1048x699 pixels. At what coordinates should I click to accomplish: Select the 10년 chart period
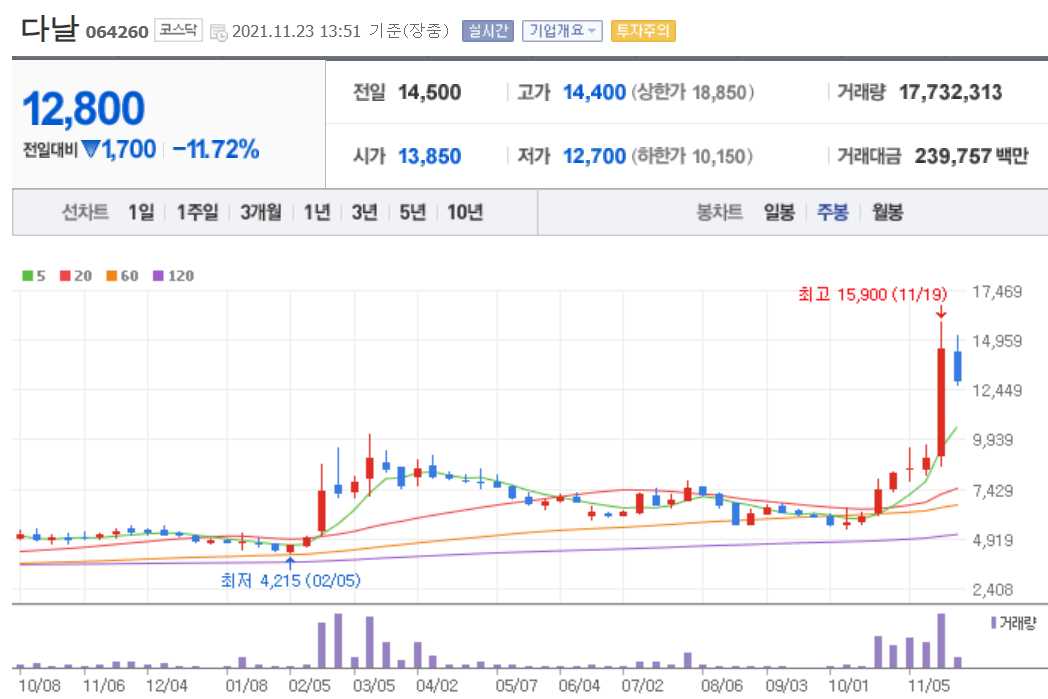pyautogui.click(x=466, y=212)
